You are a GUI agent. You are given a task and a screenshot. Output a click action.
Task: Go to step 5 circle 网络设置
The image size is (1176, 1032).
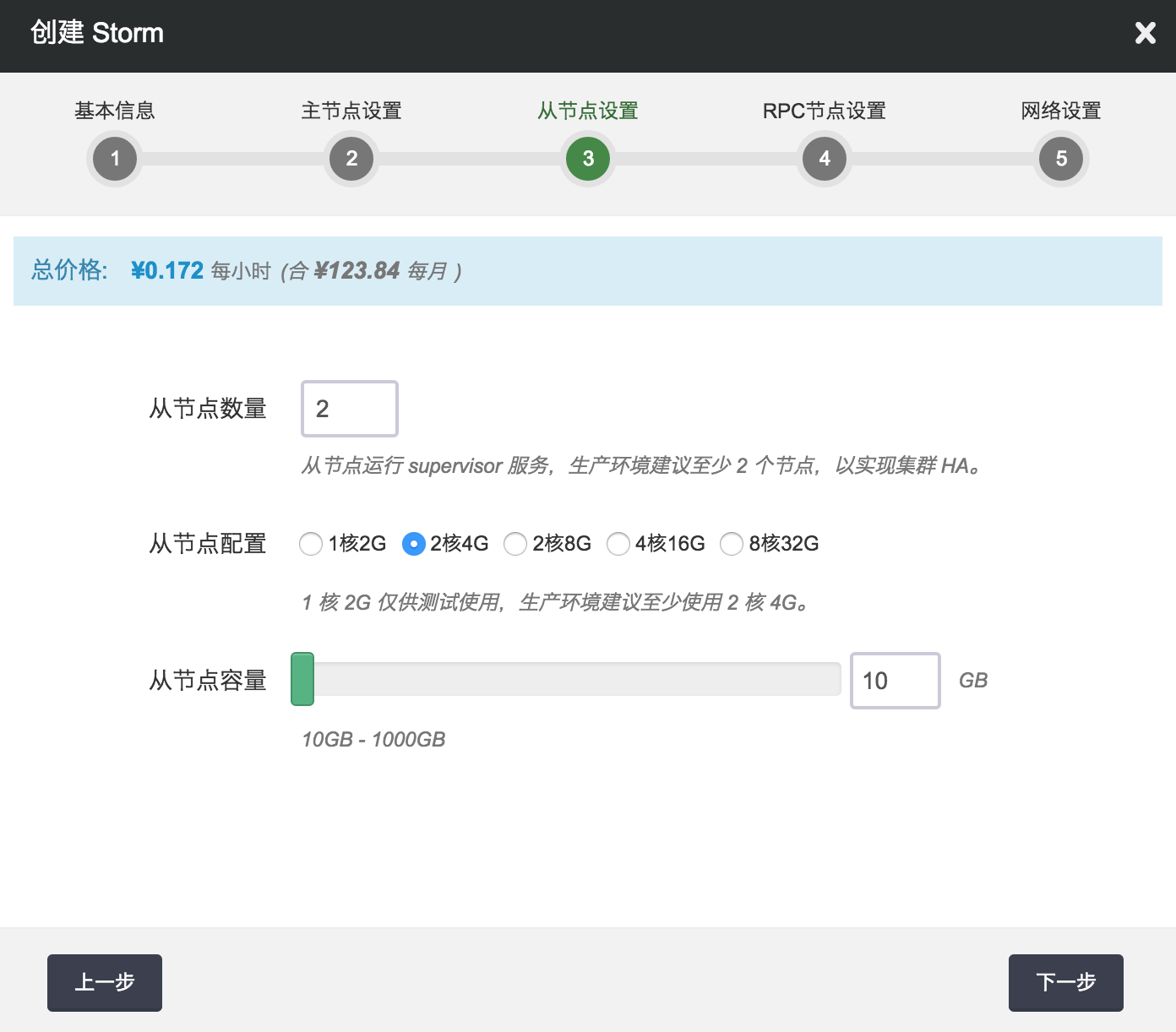coord(1061,159)
